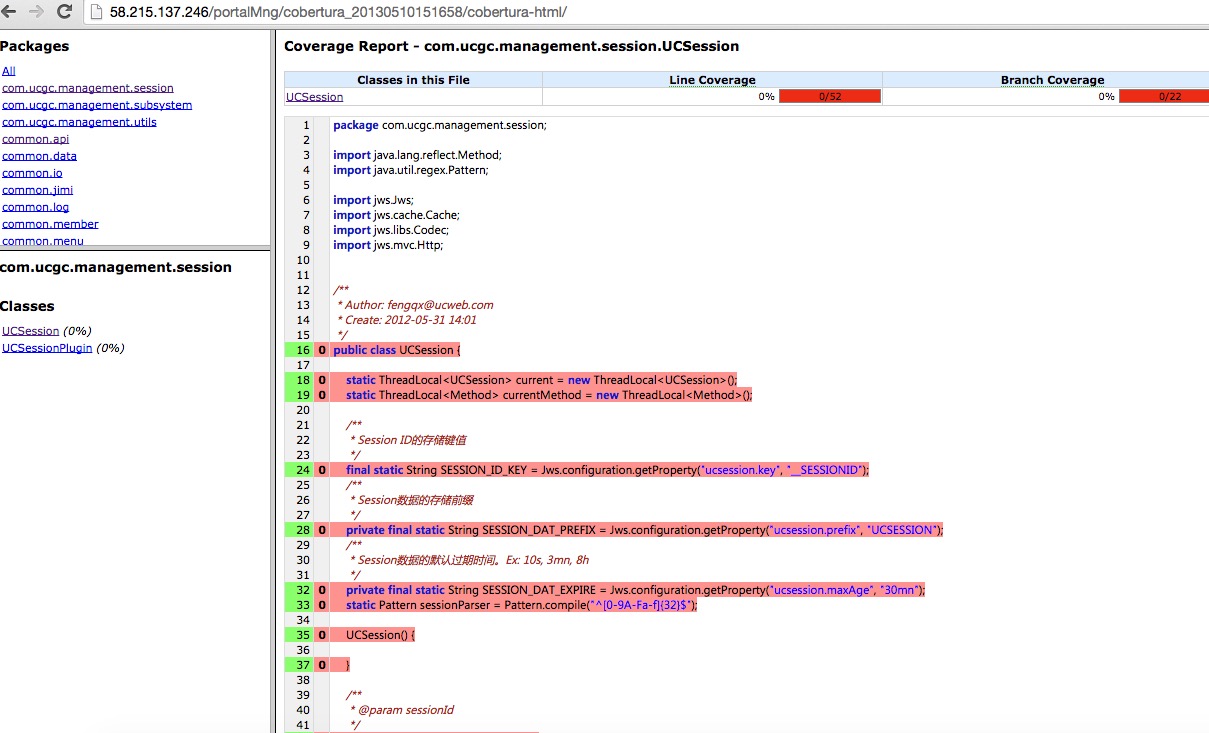Click the page icon in address bar
The width and height of the screenshot is (1209, 733).
click(x=96, y=12)
